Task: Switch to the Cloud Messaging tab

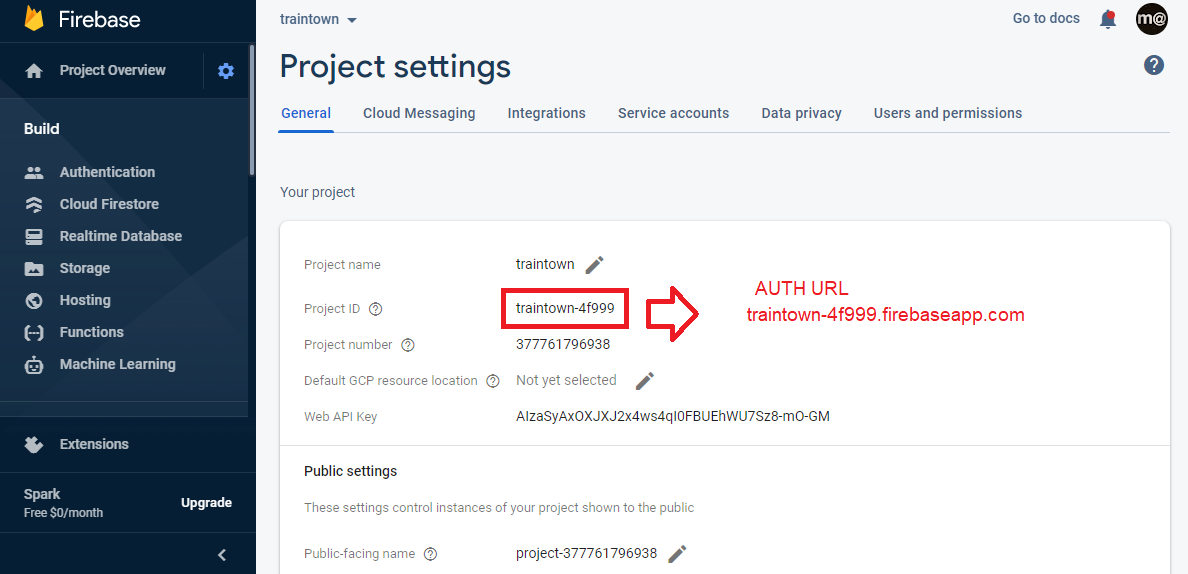Action: click(x=419, y=113)
